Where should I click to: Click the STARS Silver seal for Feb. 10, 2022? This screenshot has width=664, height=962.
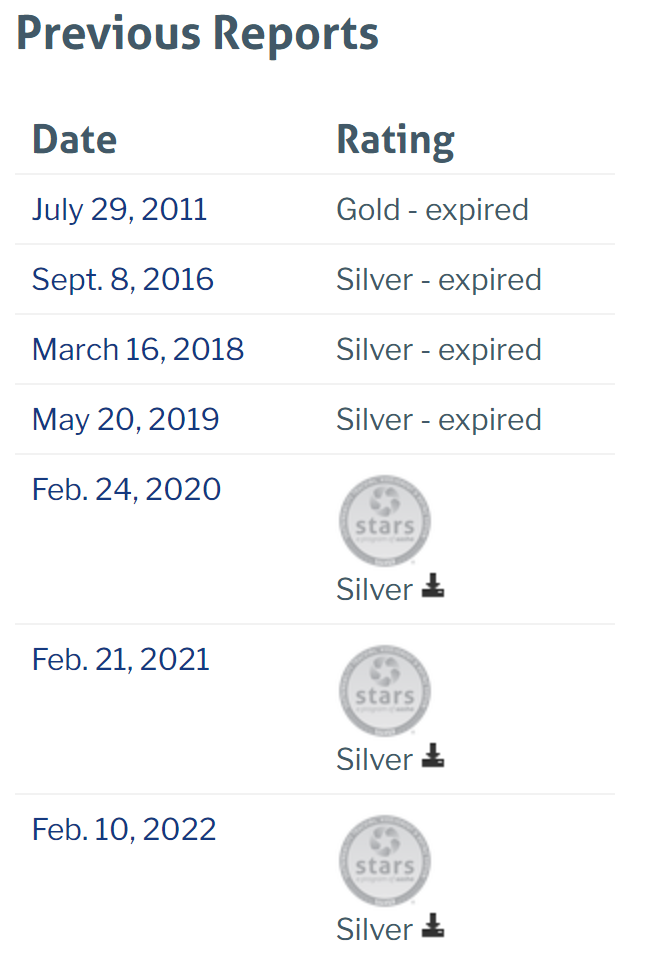[x=385, y=861]
